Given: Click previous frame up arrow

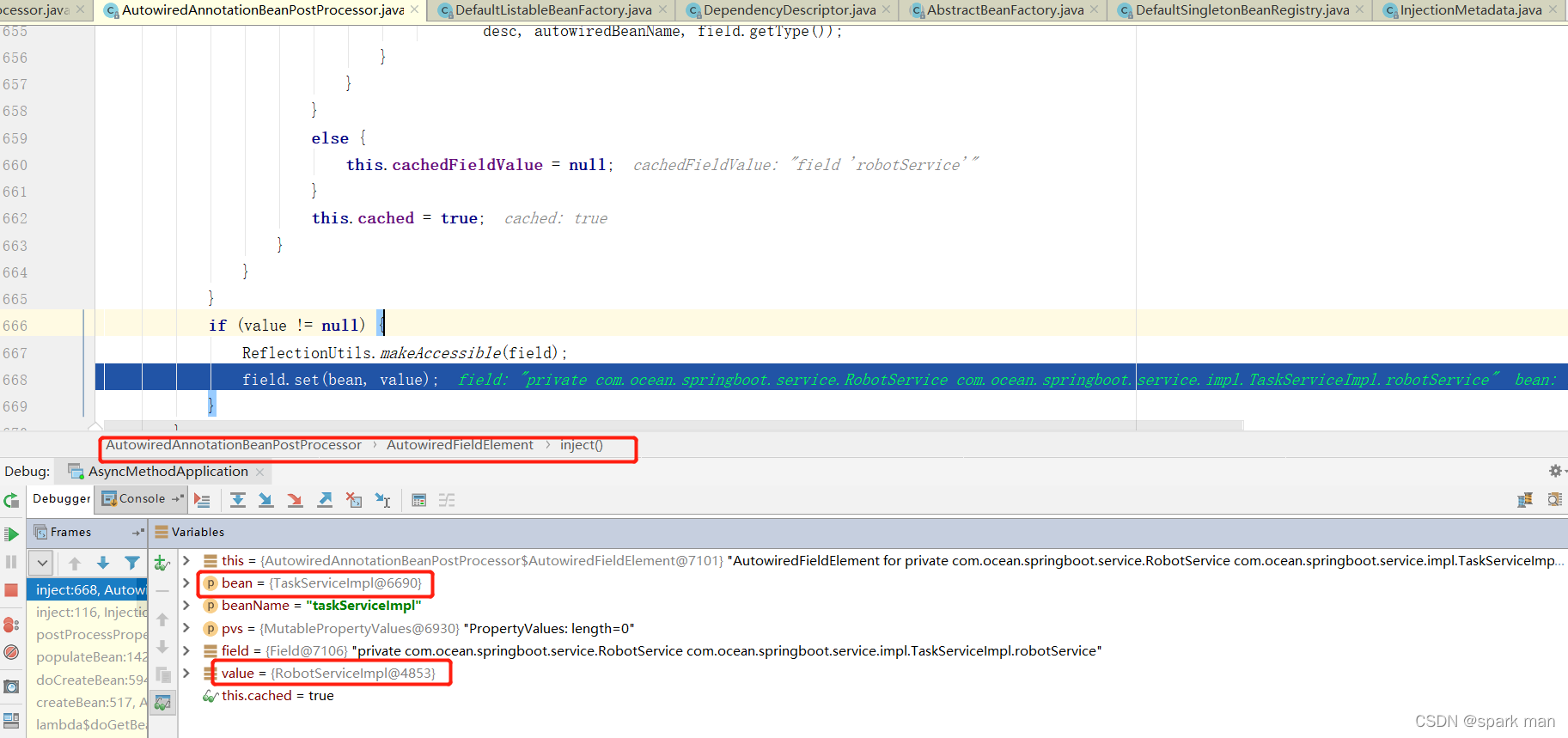Looking at the screenshot, I should tap(75, 564).
